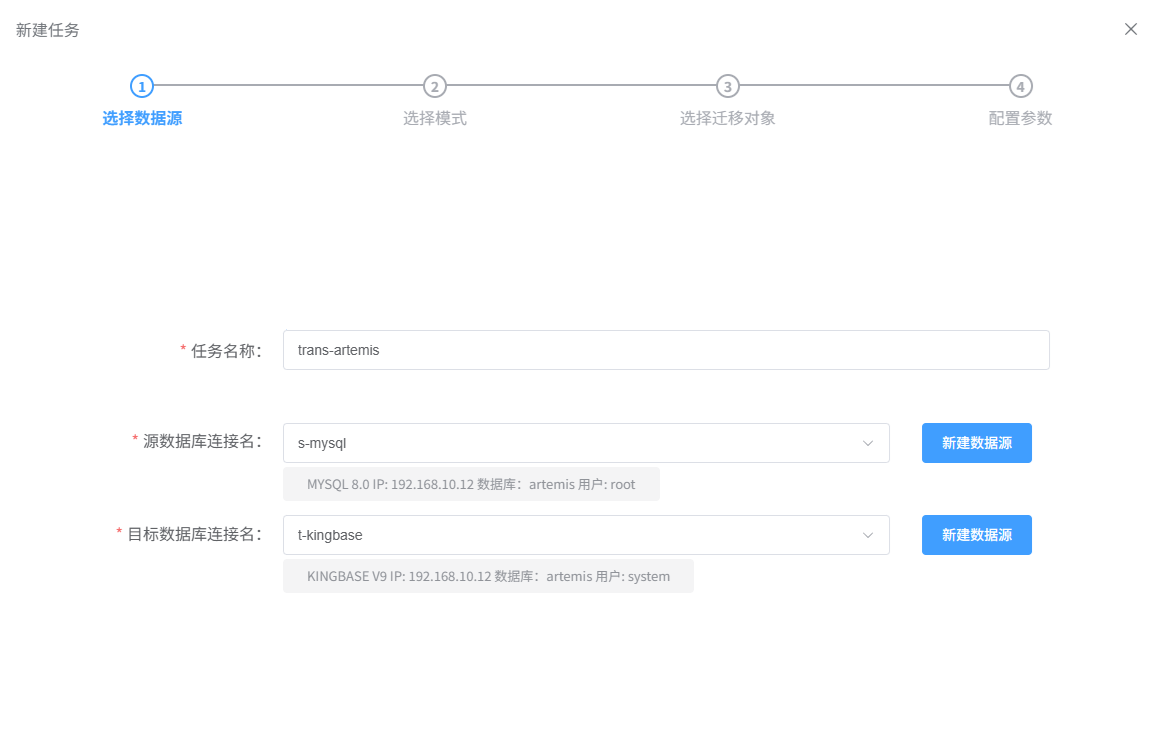Click the 任务名称 label
This screenshot has width=1157, height=738.
click(x=226, y=351)
